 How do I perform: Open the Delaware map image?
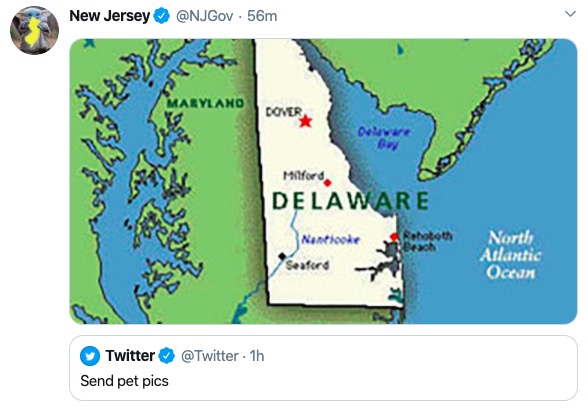(x=323, y=181)
